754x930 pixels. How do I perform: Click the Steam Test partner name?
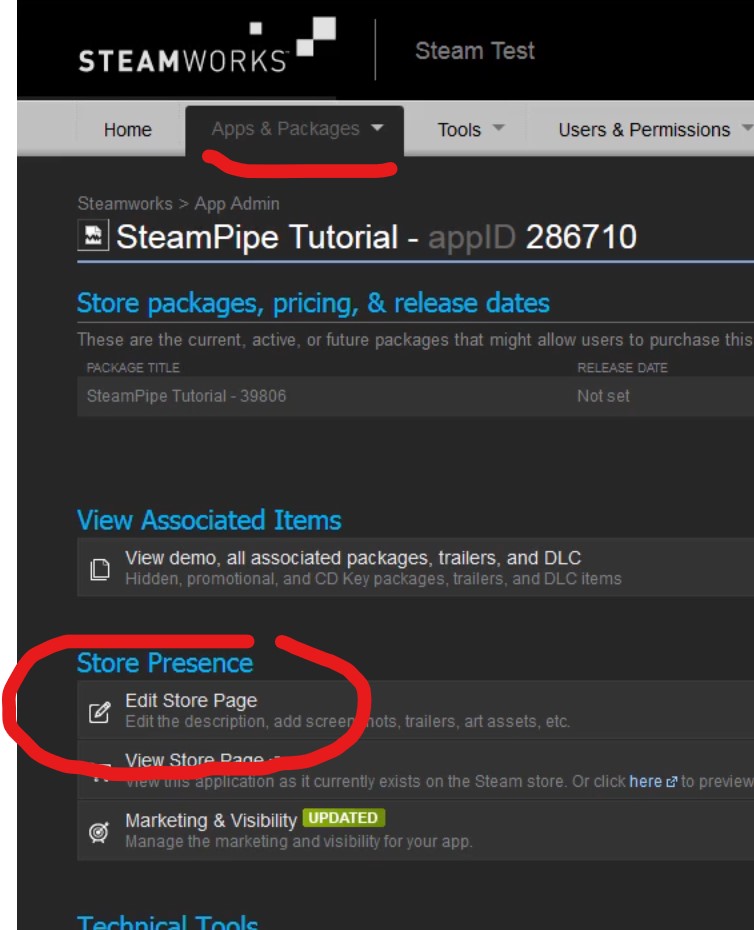click(475, 51)
